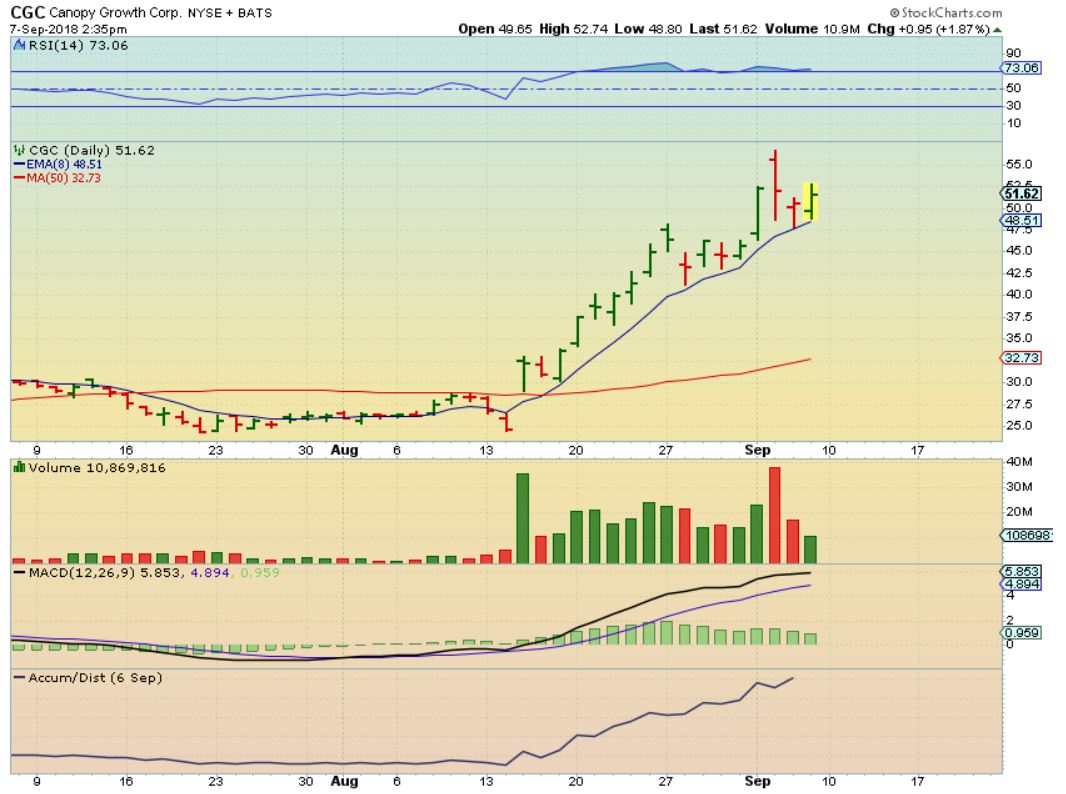Image resolution: width=1066 pixels, height=794 pixels.
Task: Click the Volume 10.9M header value
Action: point(812,29)
